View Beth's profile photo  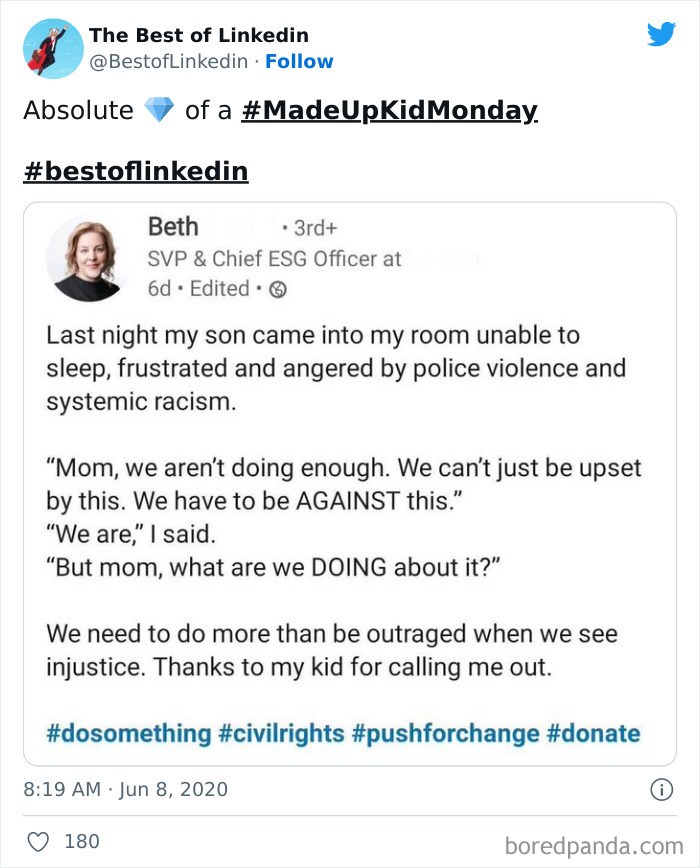click(86, 258)
